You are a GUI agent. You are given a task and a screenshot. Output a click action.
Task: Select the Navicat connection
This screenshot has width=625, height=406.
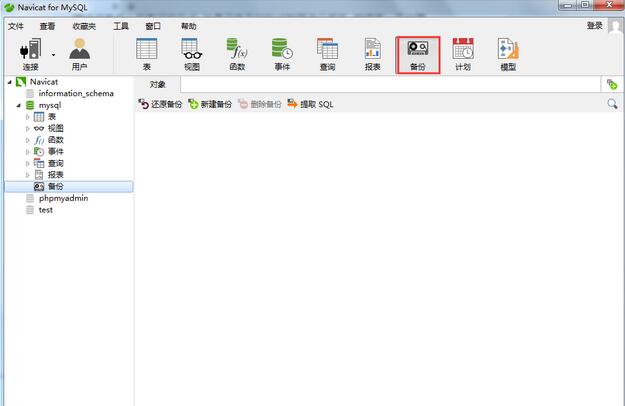point(44,82)
